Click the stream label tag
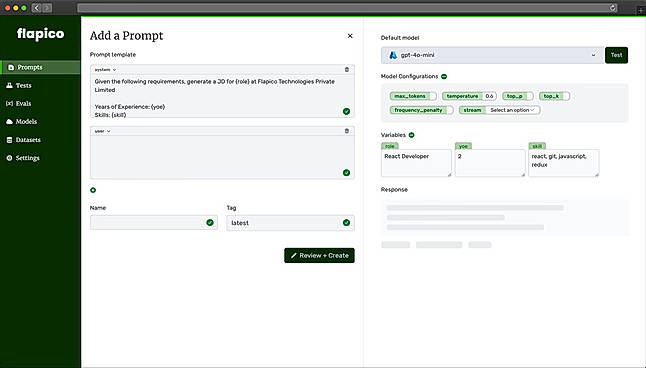 tap(473, 110)
